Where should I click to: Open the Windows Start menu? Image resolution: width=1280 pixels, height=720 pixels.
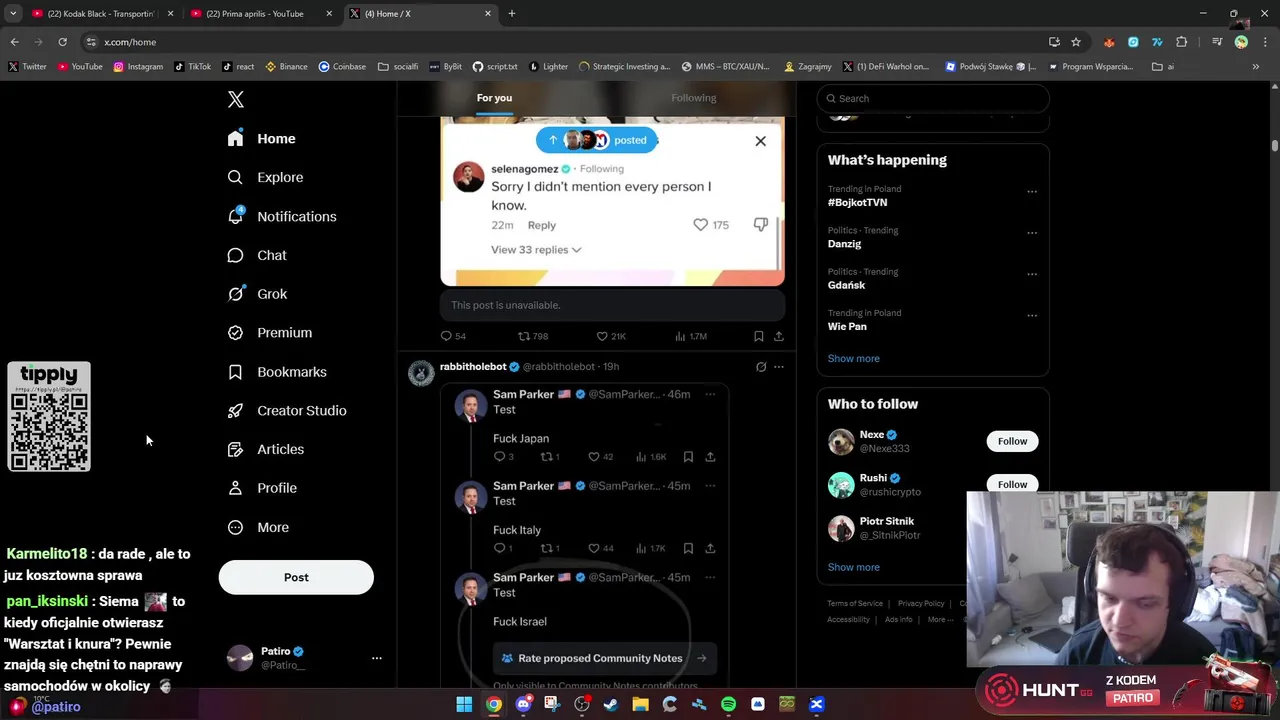[464, 704]
